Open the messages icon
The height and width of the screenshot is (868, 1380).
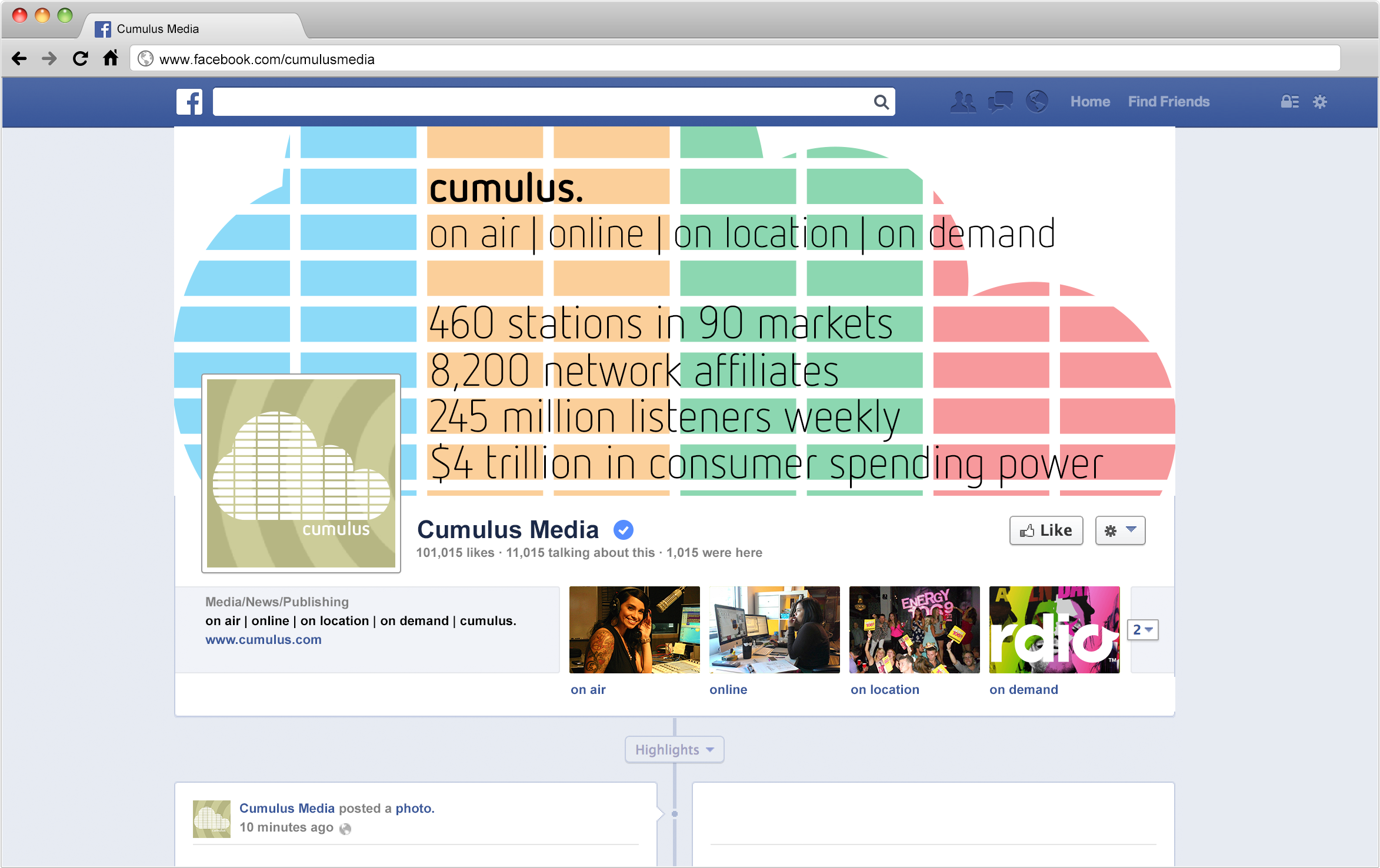[1000, 102]
